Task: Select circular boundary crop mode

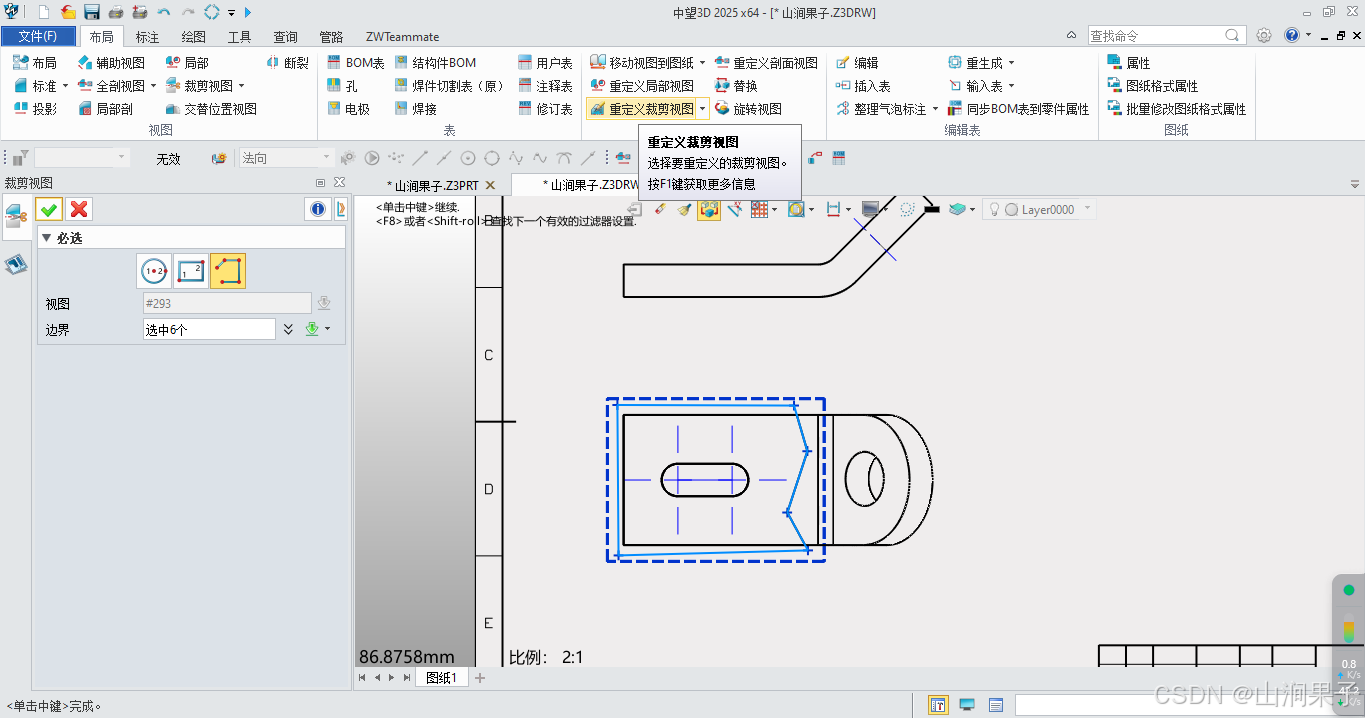Action: click(154, 271)
